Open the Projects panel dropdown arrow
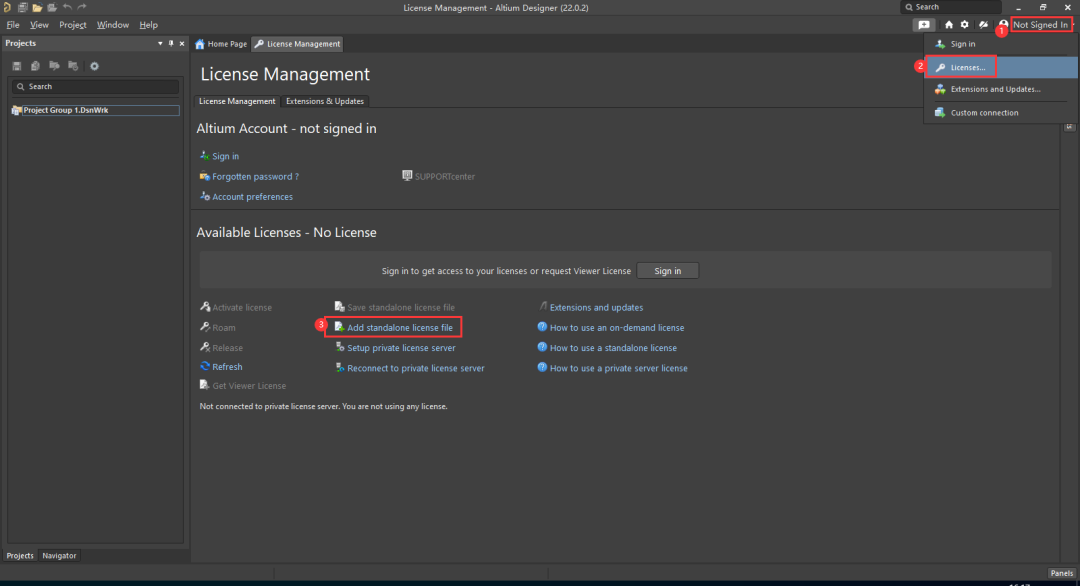This screenshot has width=1080, height=586. (160, 44)
